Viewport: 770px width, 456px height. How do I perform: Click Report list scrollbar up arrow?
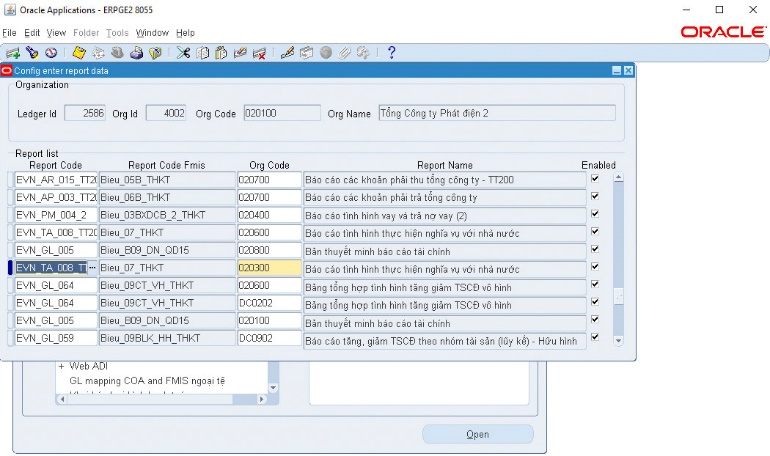coord(618,178)
